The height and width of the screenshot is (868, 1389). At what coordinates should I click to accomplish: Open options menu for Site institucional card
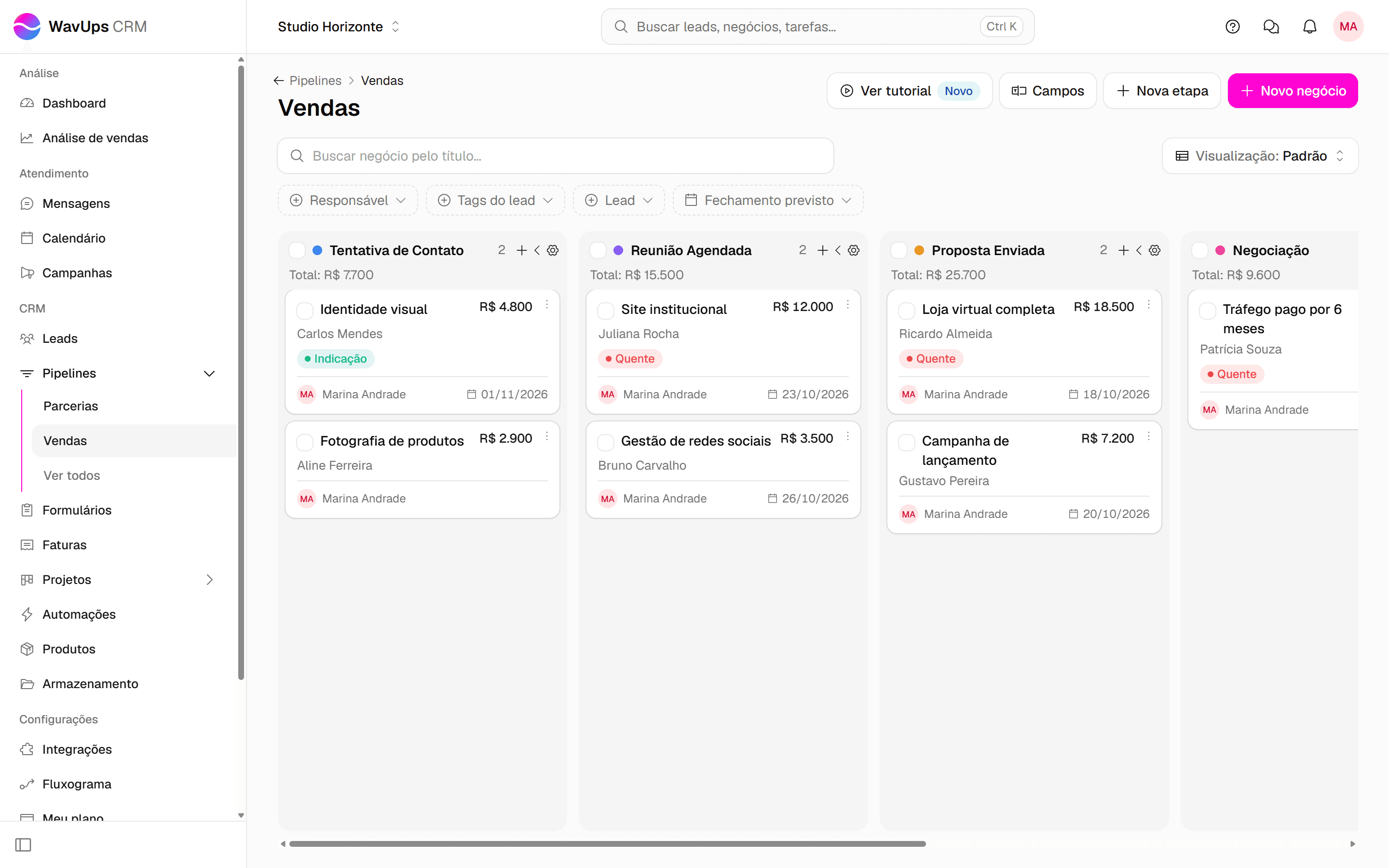point(848,305)
